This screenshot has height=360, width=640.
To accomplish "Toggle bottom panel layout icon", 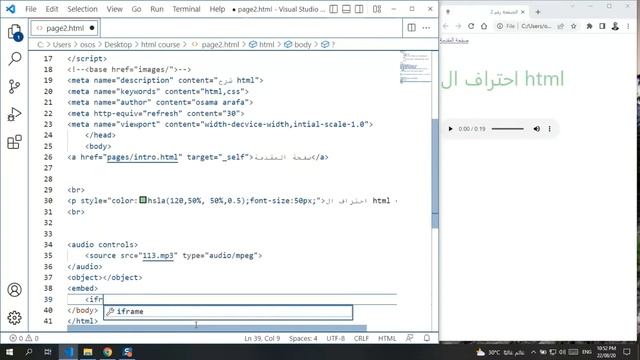I will coord(346,9).
